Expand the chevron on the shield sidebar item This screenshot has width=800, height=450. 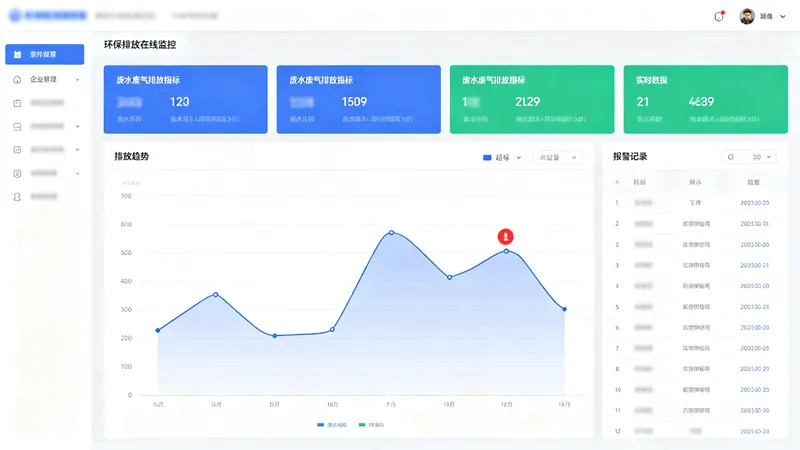(x=78, y=173)
